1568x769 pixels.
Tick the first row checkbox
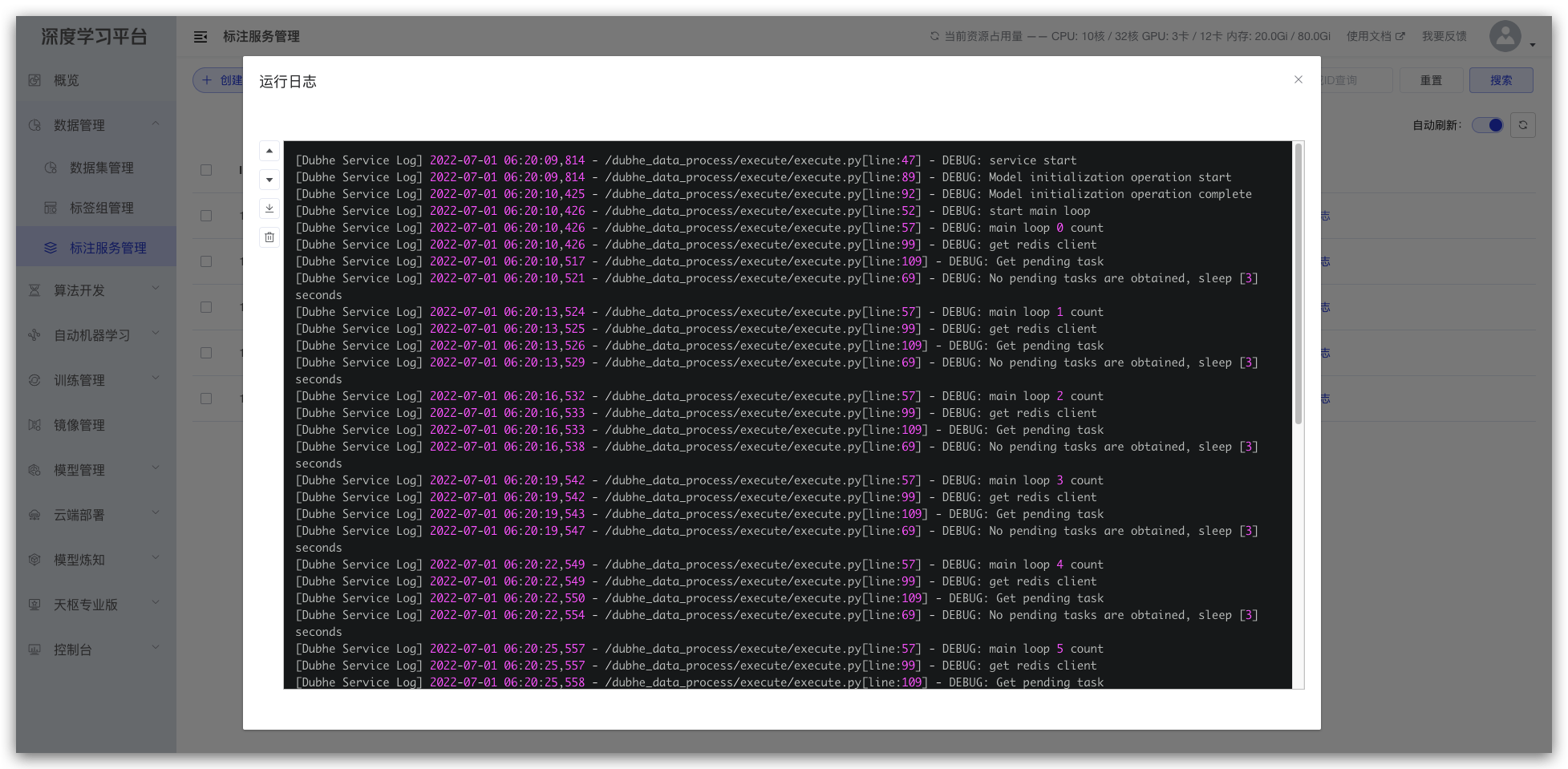coord(206,216)
